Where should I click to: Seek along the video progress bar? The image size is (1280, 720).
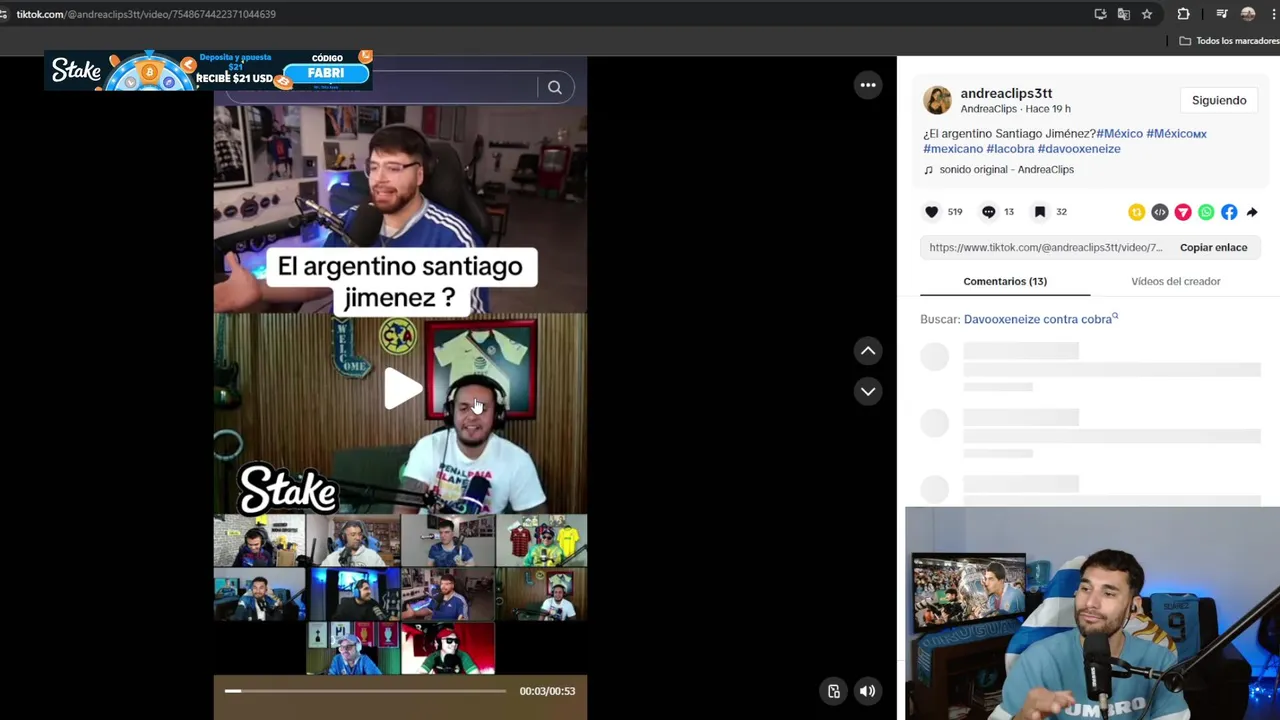coord(364,691)
